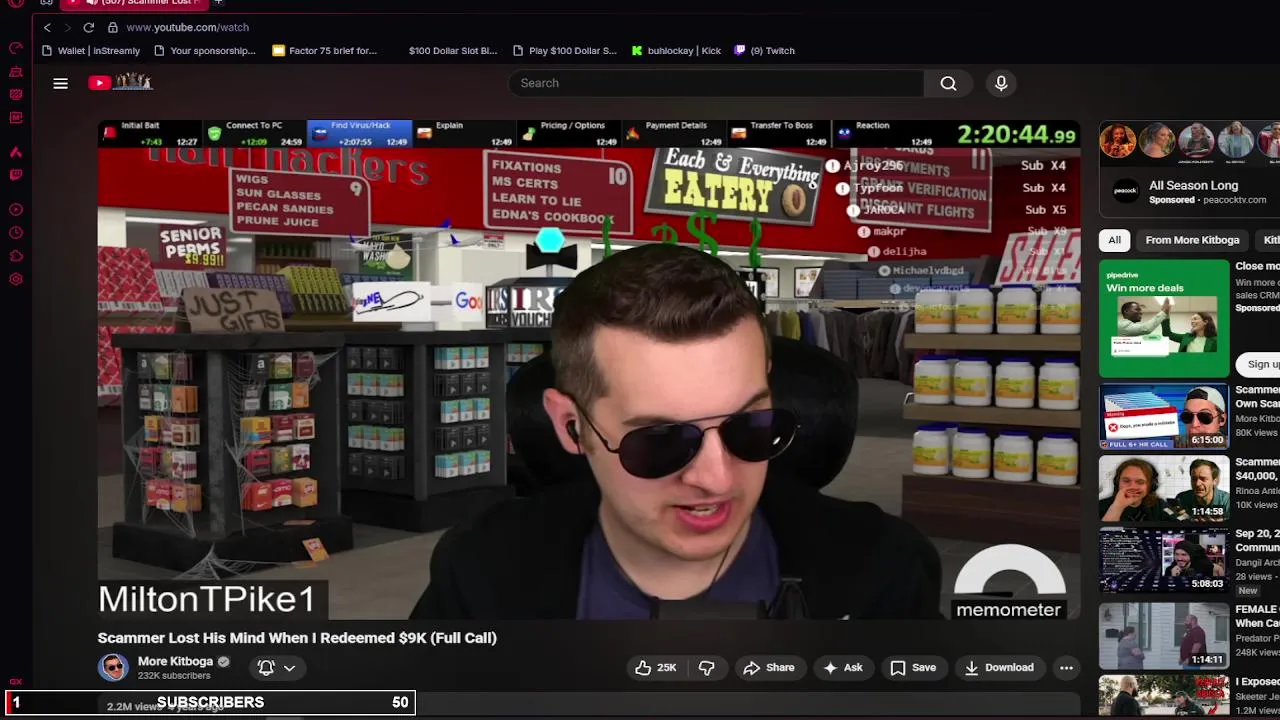Click the YouTube Search field
This screenshot has width=1280, height=720.
click(x=715, y=83)
